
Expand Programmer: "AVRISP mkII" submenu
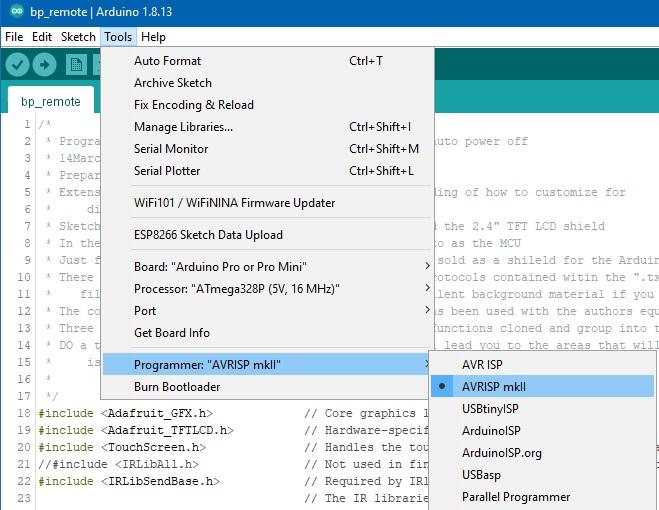[x=268, y=365]
